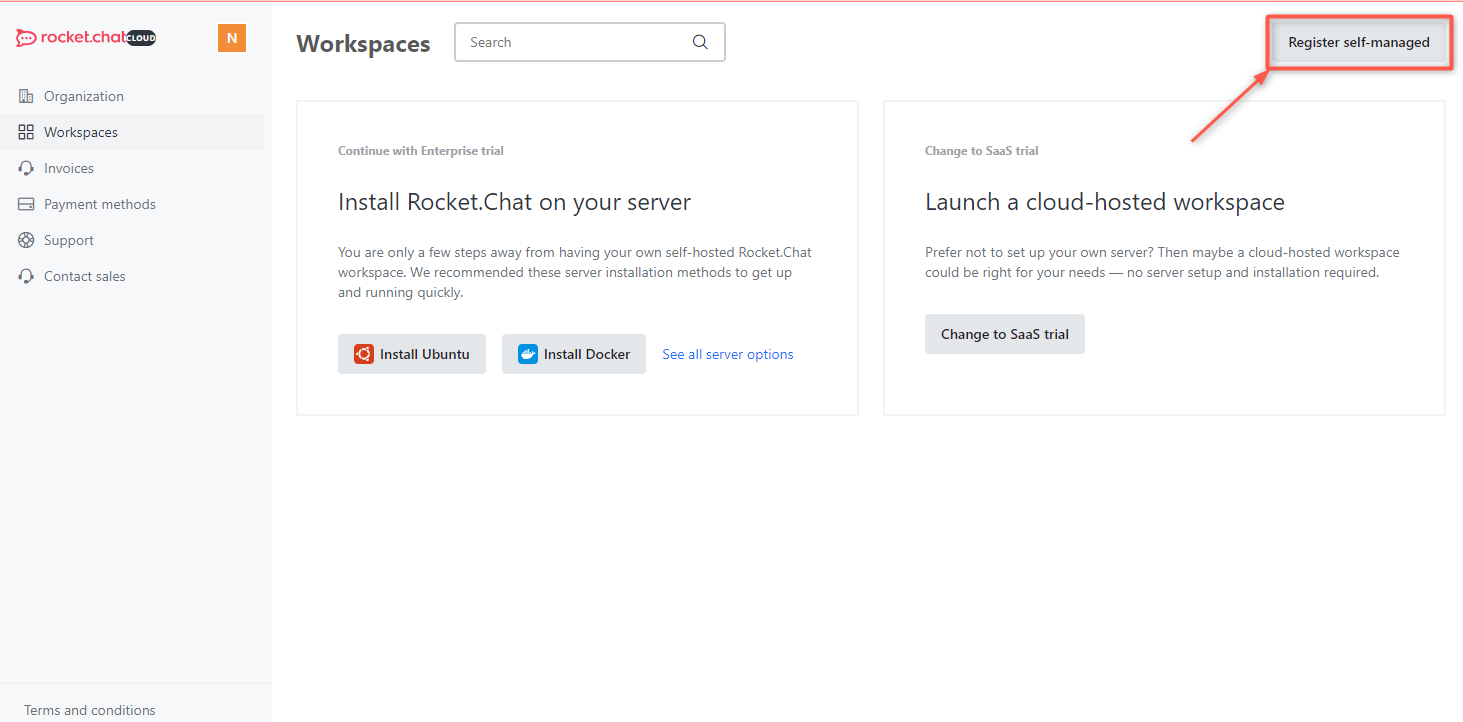
Task: Click the Workspaces grid icon
Action: [26, 132]
